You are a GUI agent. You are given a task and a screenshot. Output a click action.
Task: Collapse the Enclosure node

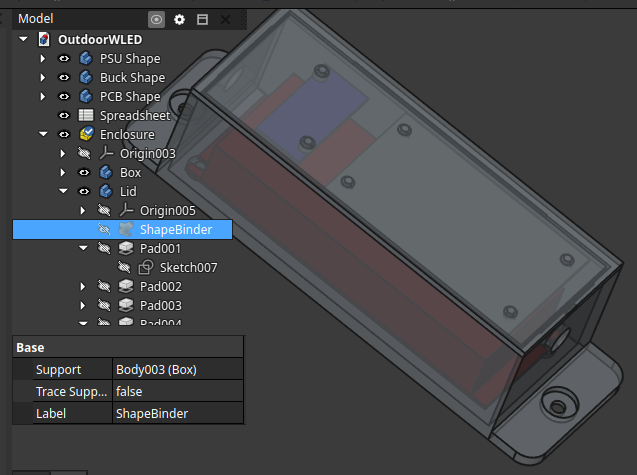point(43,134)
